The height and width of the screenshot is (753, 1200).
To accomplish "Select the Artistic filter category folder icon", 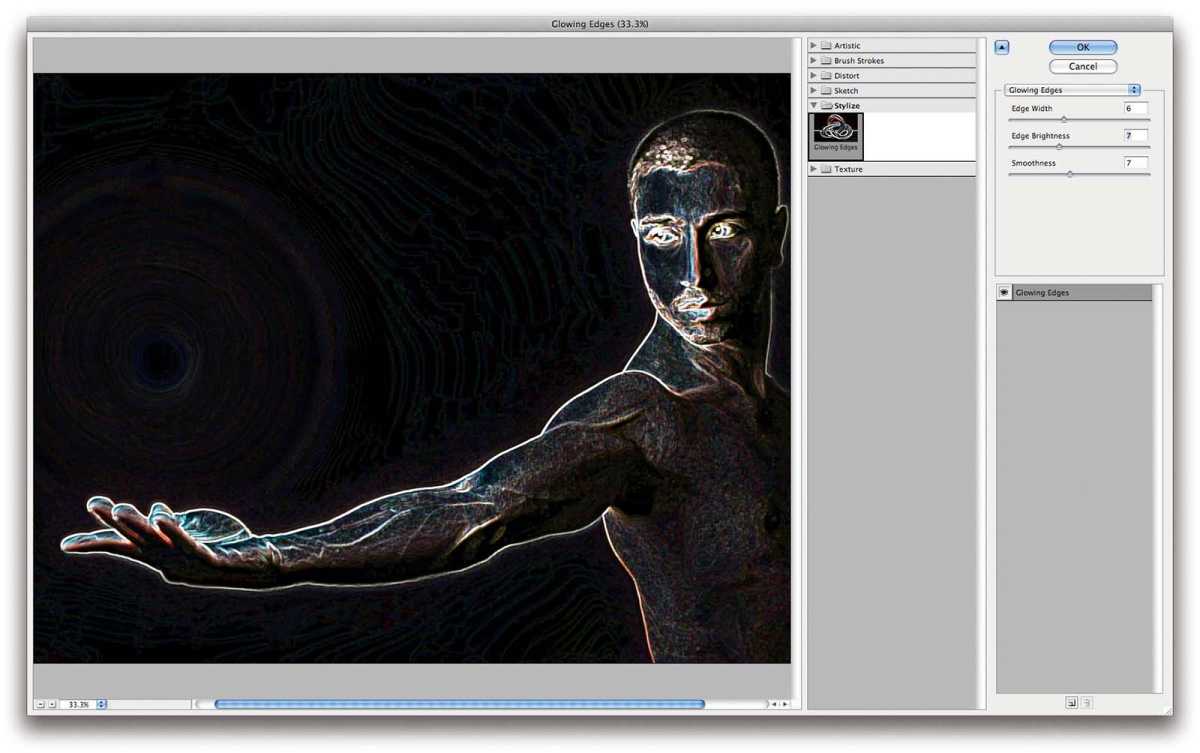I will [x=828, y=45].
